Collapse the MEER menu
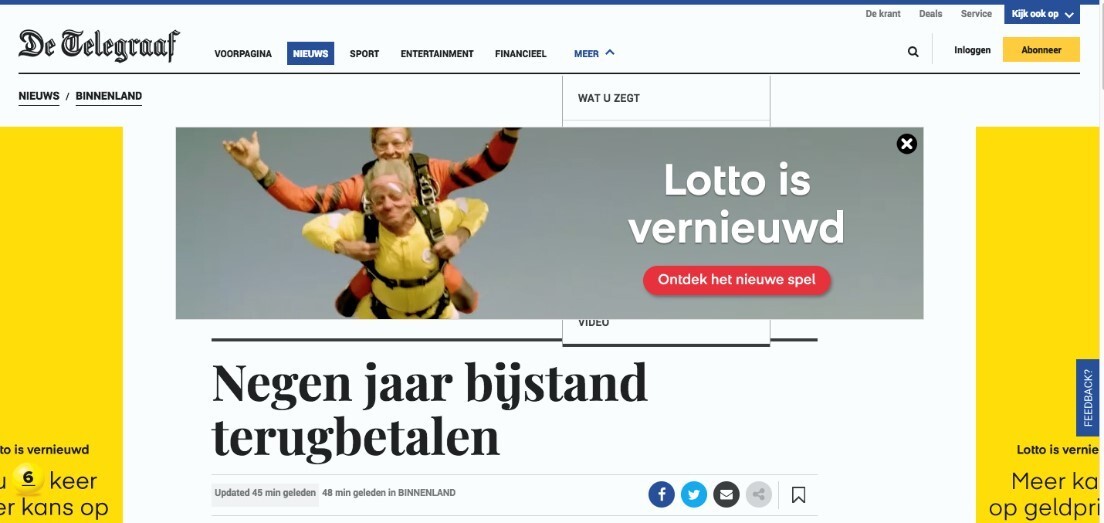Screen dimensions: 1104x523 594,53
